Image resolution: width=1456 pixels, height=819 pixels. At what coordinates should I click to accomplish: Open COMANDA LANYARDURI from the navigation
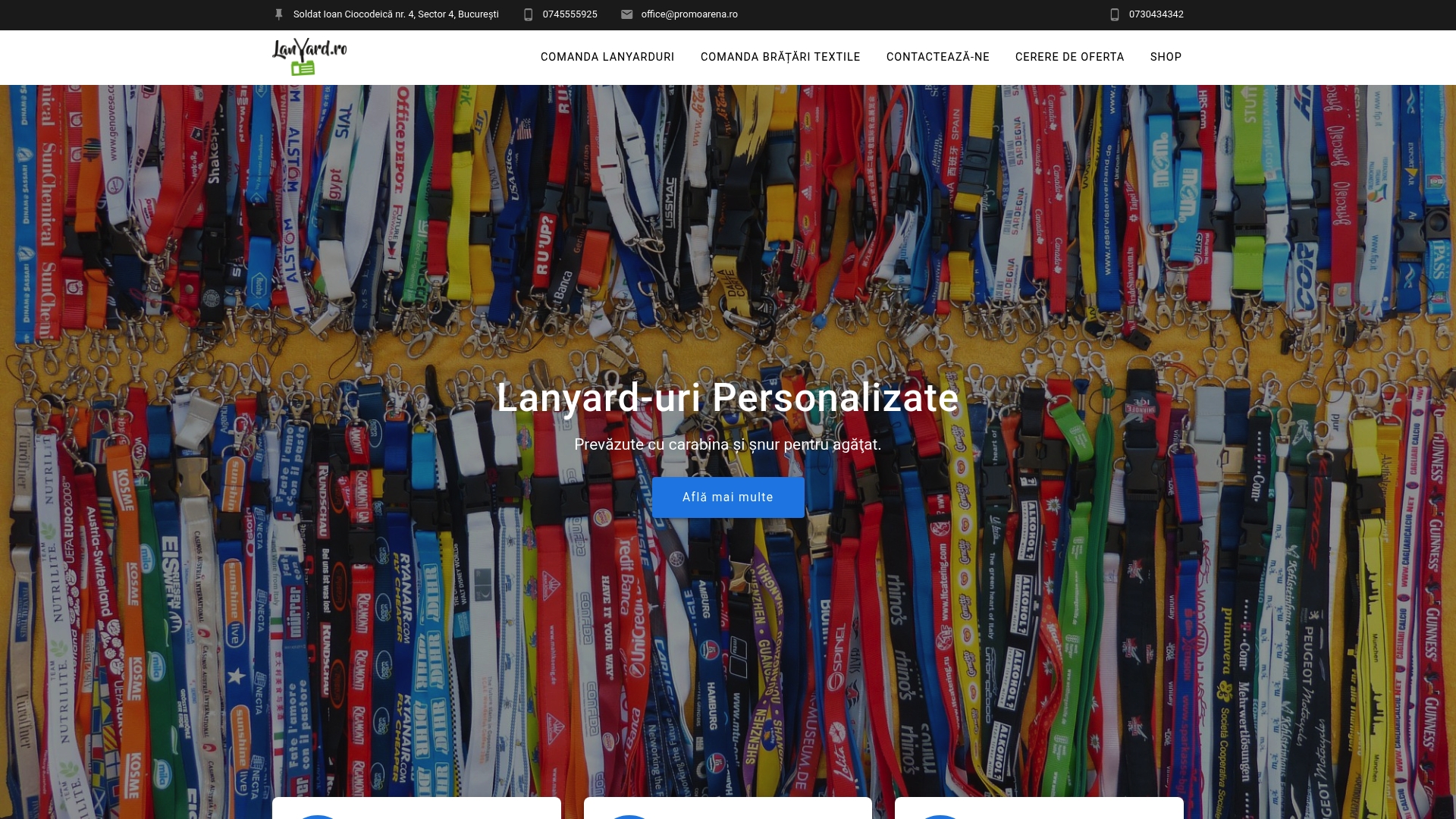pyautogui.click(x=607, y=57)
